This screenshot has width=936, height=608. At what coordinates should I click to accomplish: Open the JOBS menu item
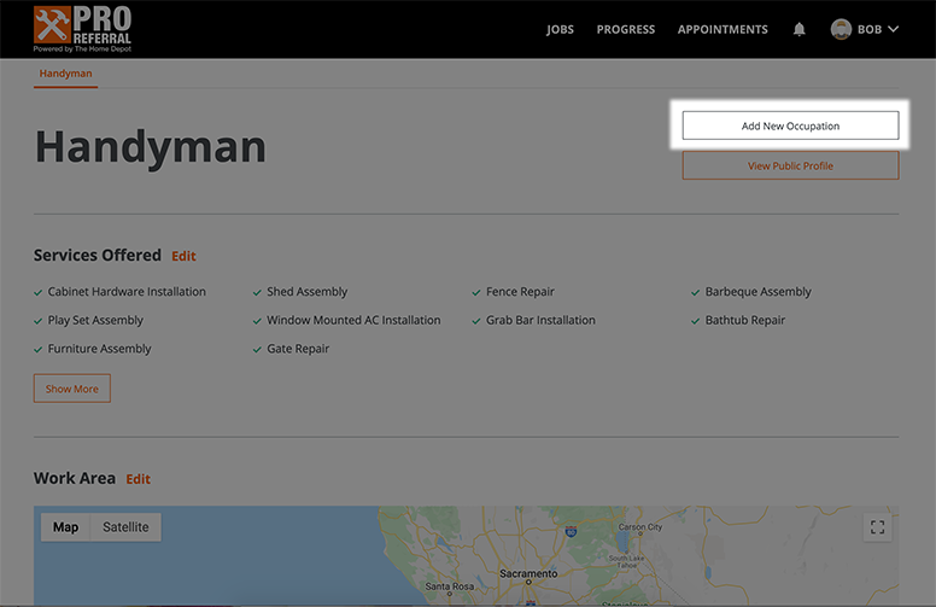click(x=559, y=29)
